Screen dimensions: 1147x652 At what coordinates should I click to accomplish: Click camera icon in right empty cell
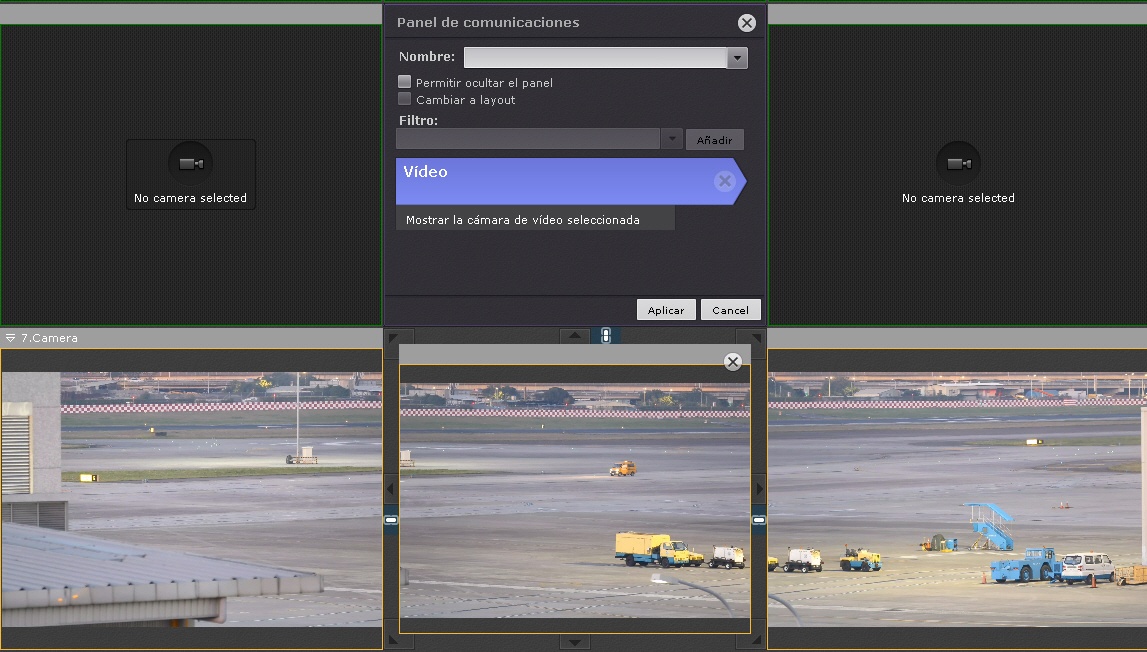[x=958, y=164]
